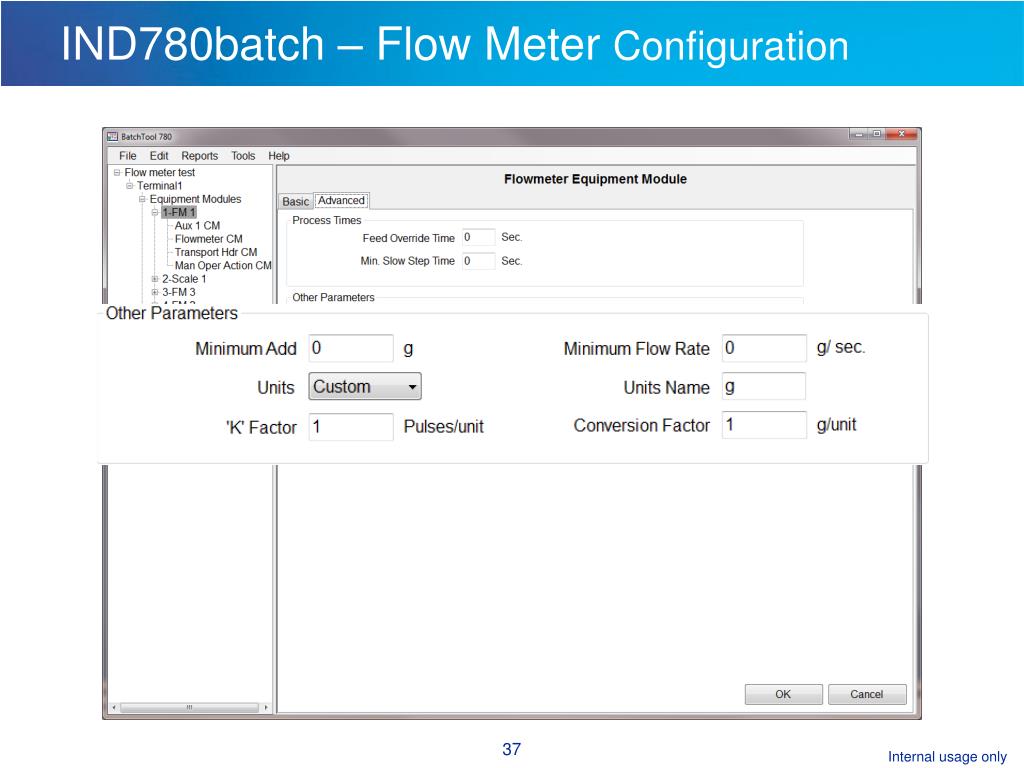Collapse the Flow meter test tree node
The width and height of the screenshot is (1024, 768).
coord(117,172)
